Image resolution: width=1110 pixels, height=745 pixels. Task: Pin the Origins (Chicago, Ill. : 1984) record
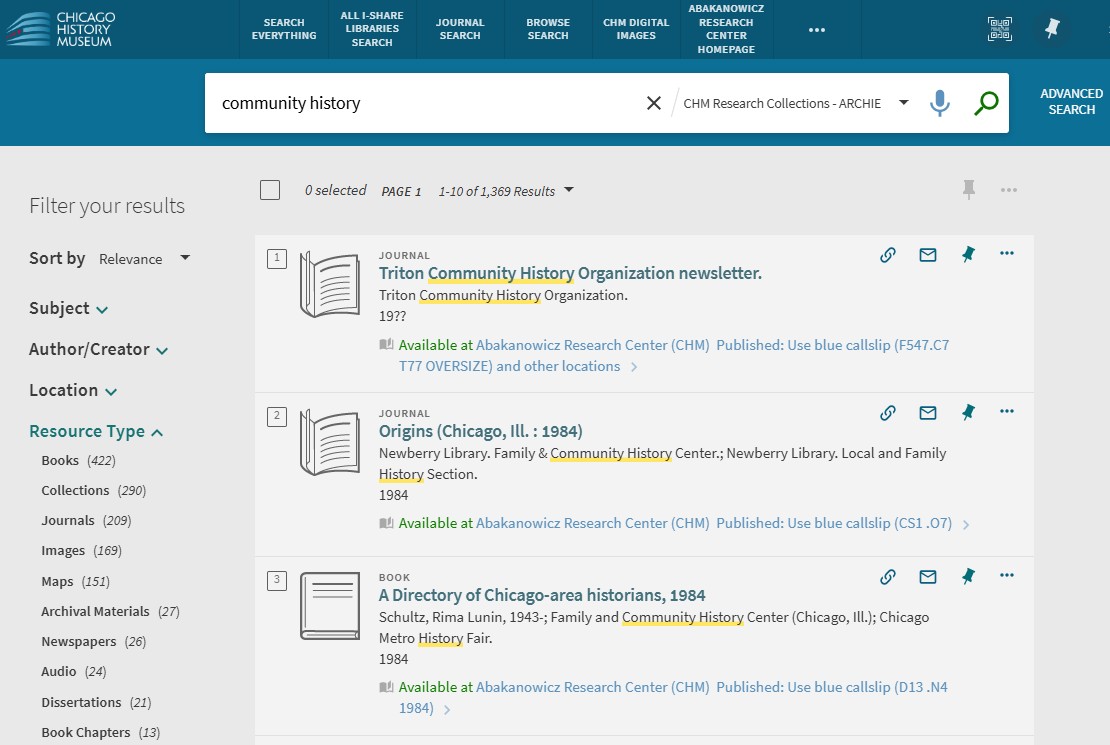968,412
